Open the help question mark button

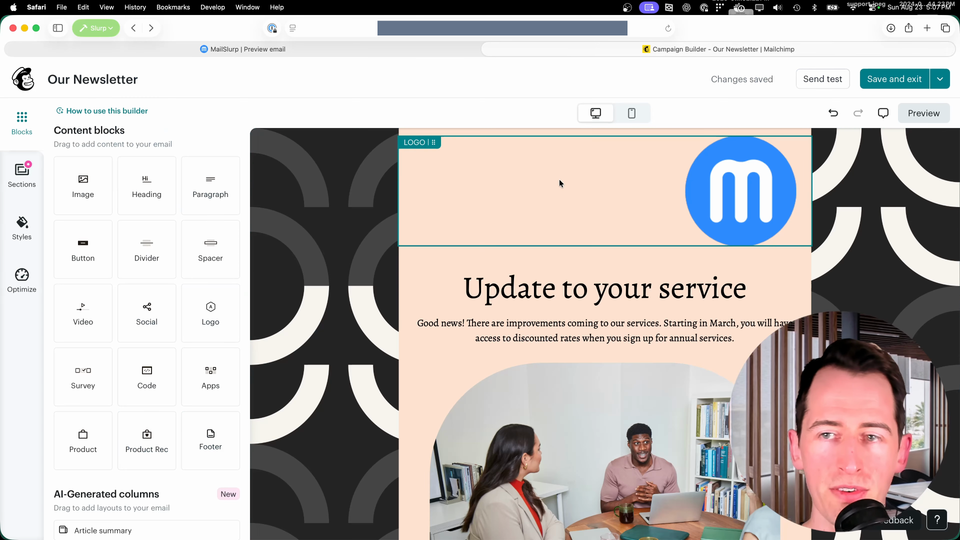tap(937, 520)
